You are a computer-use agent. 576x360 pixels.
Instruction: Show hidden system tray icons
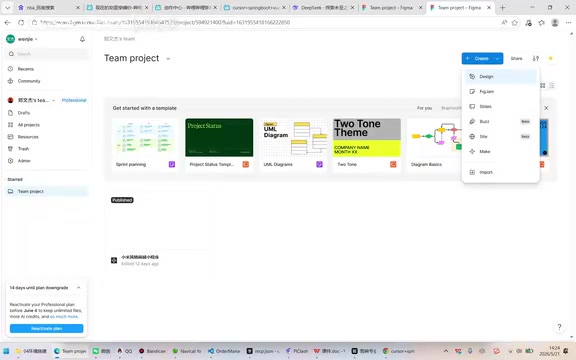[446, 351]
